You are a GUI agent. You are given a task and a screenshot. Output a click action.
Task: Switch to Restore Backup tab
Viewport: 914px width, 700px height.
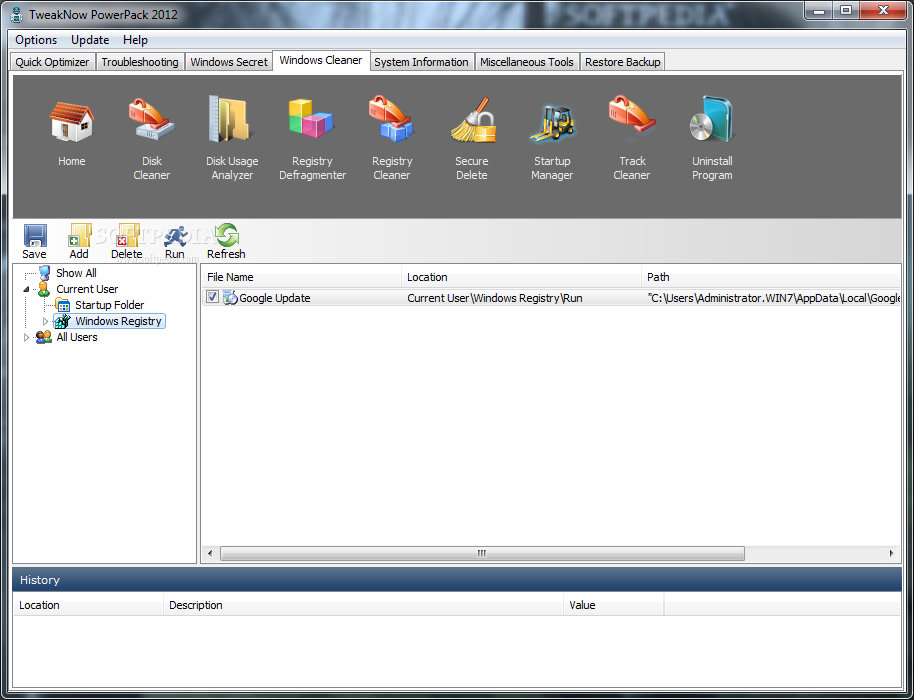pyautogui.click(x=623, y=62)
